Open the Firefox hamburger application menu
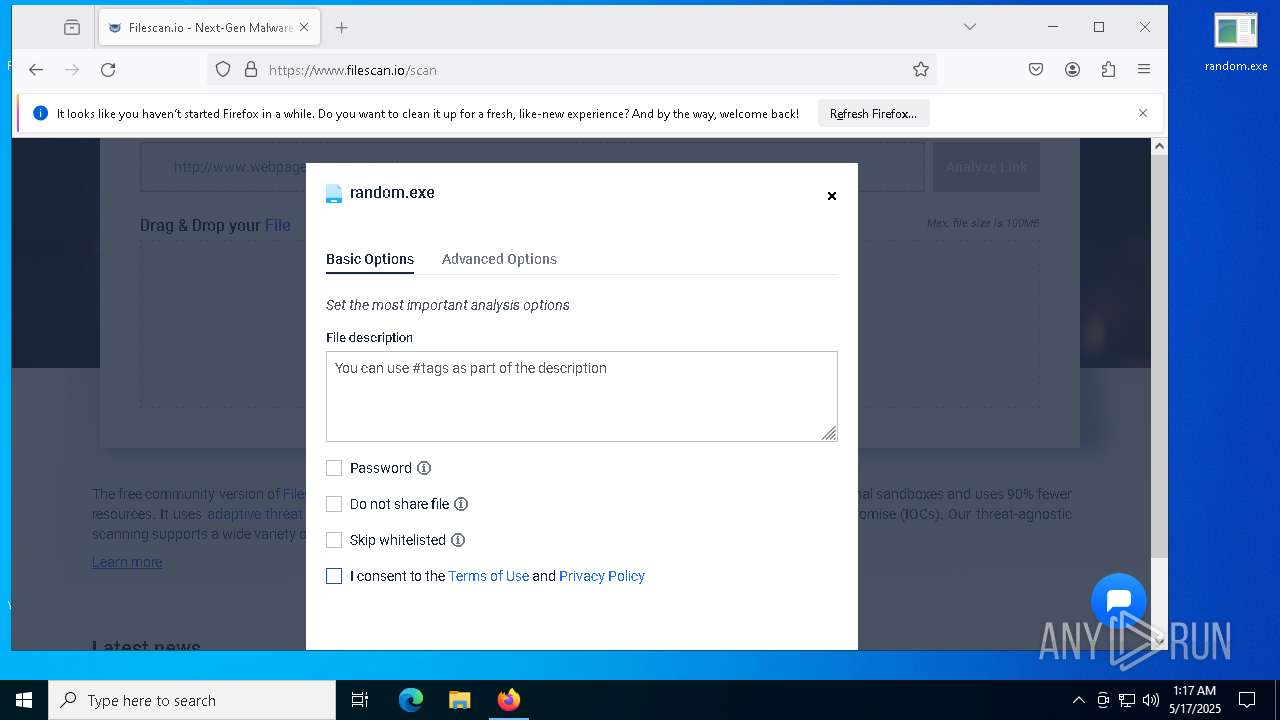This screenshot has height=720, width=1280. pyautogui.click(x=1144, y=69)
